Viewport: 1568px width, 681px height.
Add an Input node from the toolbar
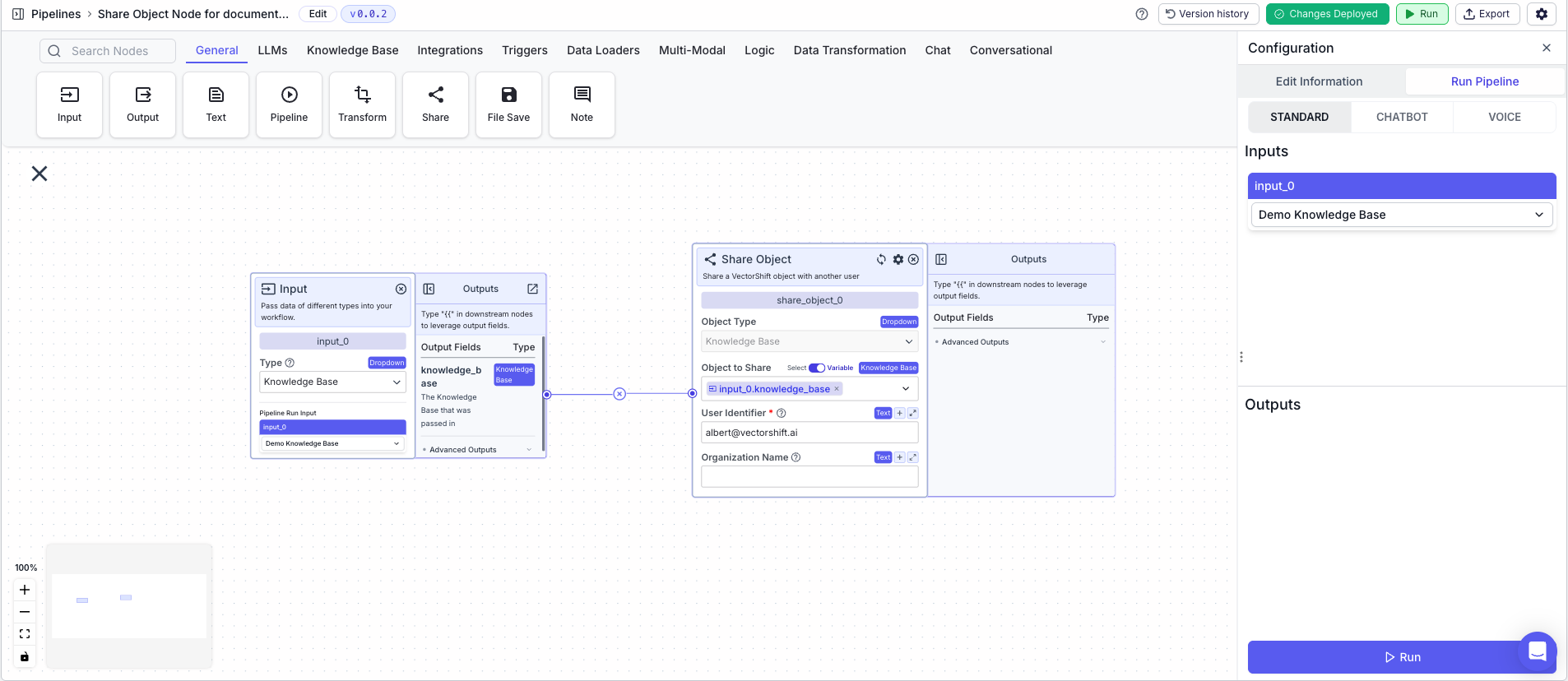[69, 104]
